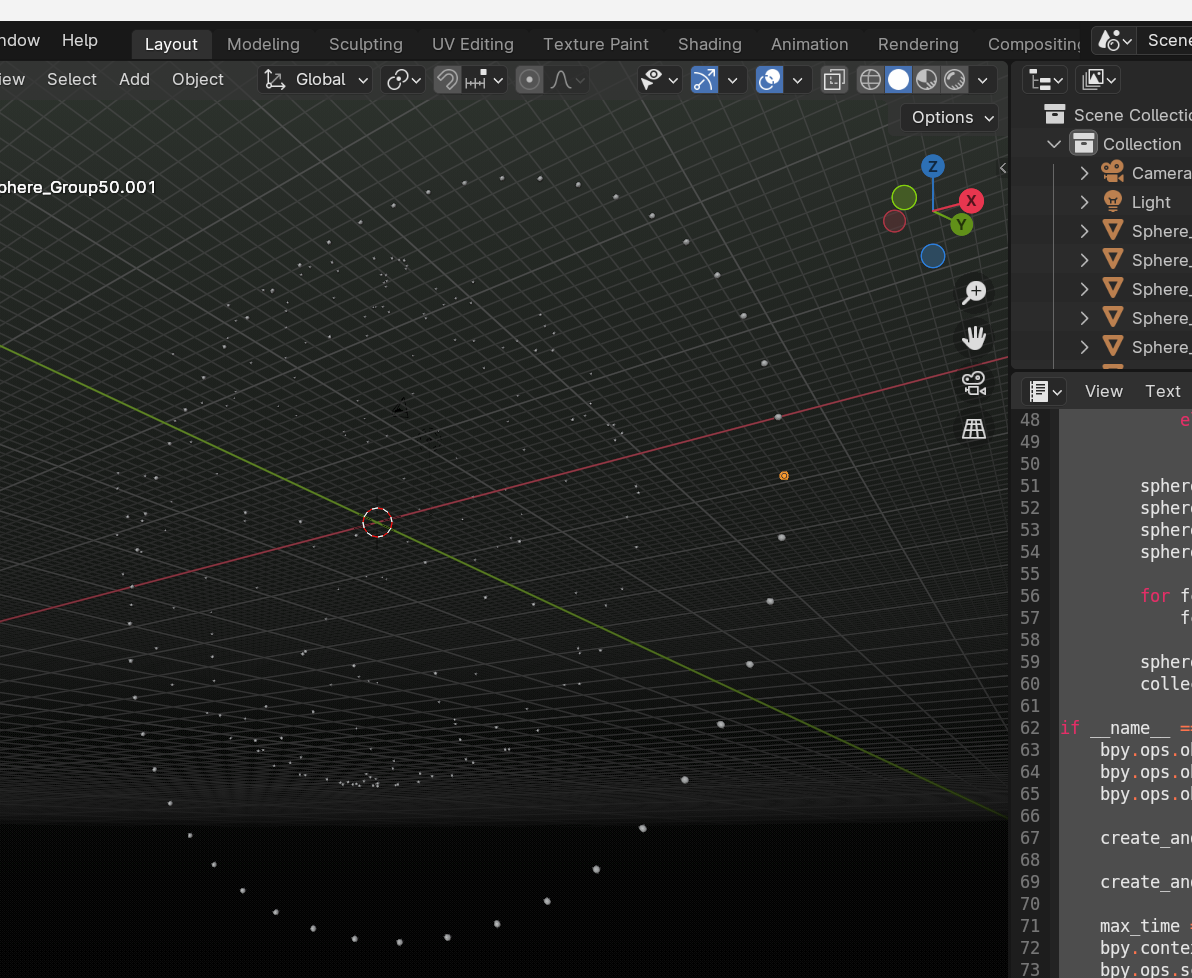
Task: Expand the Light item in Outliner
Action: (x=1085, y=202)
